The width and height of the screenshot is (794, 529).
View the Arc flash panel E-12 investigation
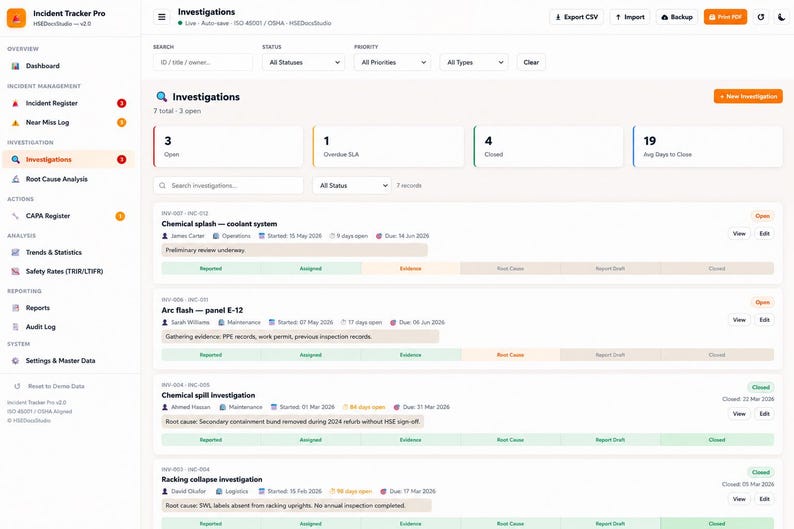[x=739, y=320]
